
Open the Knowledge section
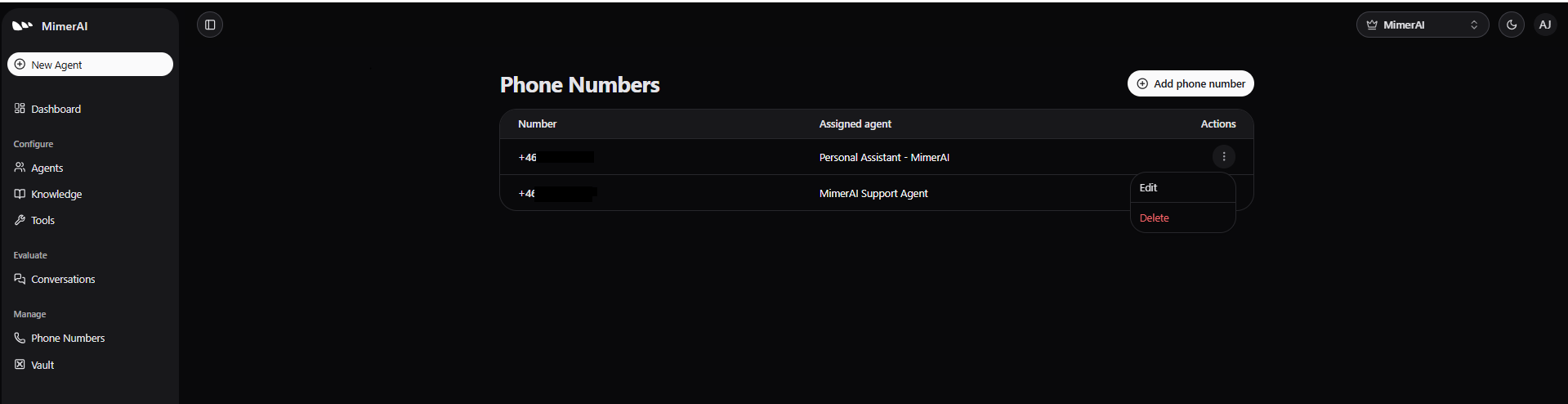point(56,194)
